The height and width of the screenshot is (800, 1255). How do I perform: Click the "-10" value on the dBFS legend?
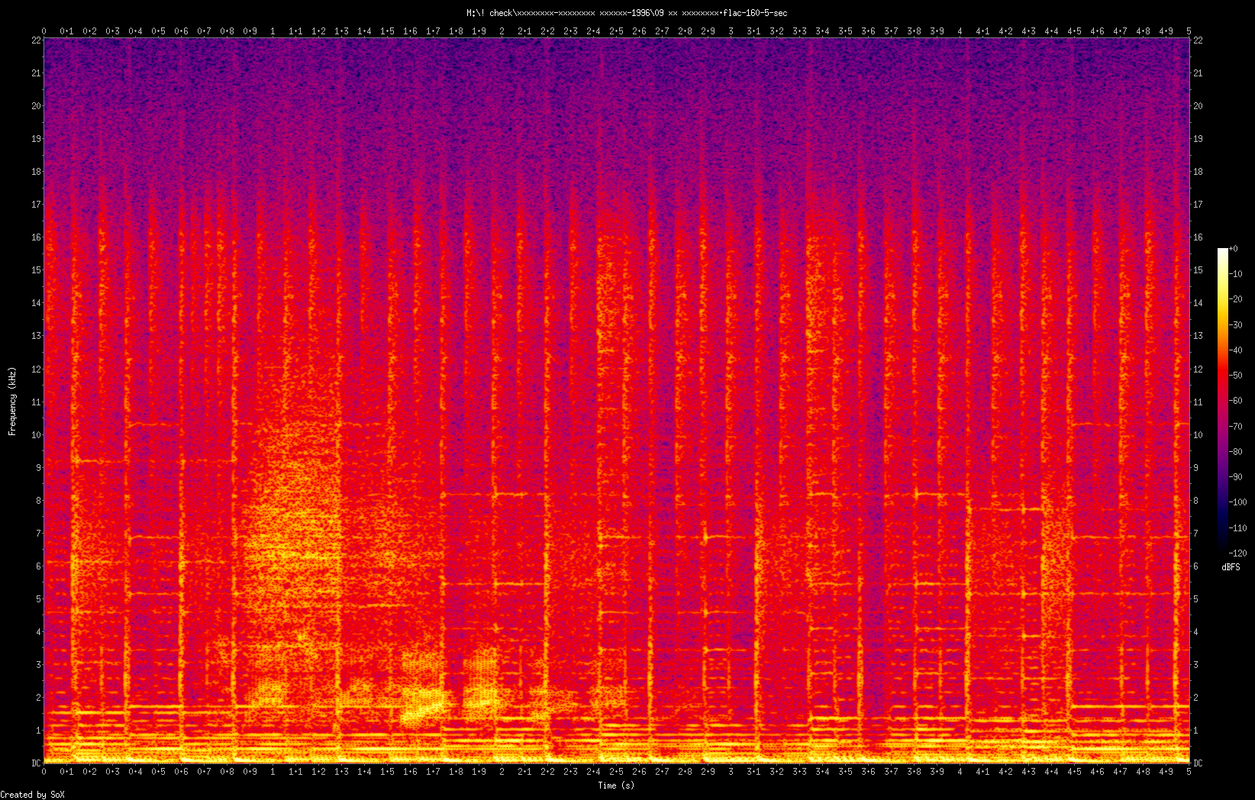(x=1237, y=273)
